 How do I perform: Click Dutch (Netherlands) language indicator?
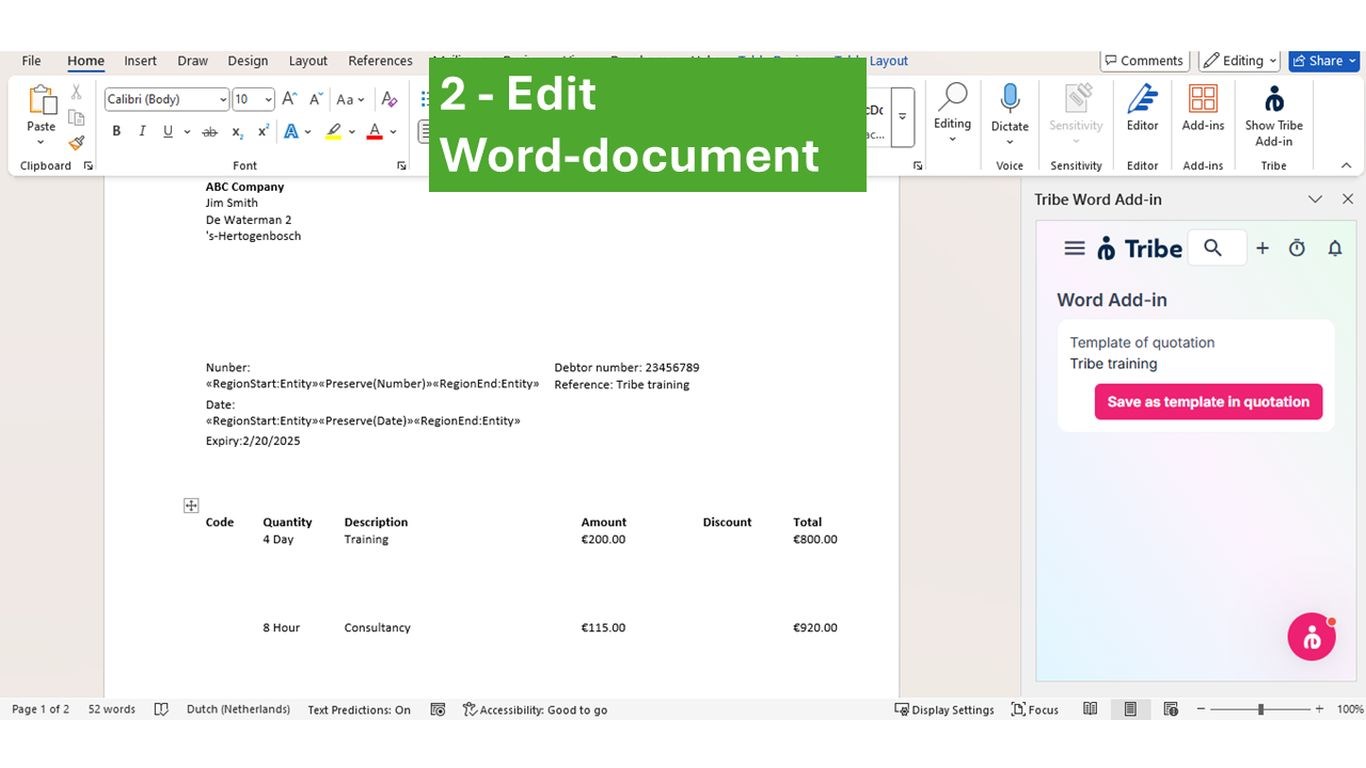[238, 709]
